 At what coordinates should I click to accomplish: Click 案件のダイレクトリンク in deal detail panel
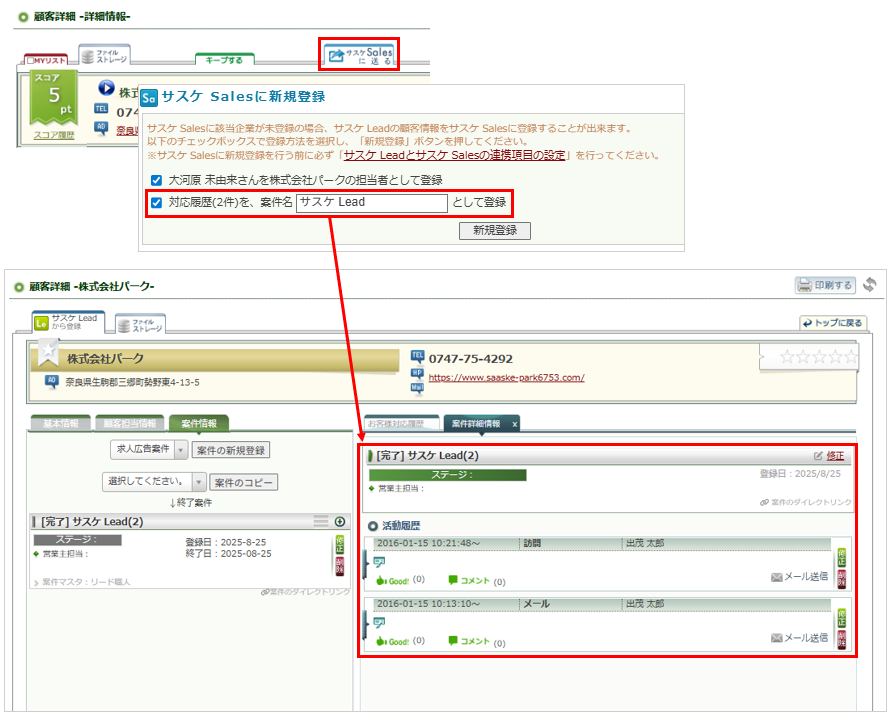[x=807, y=503]
